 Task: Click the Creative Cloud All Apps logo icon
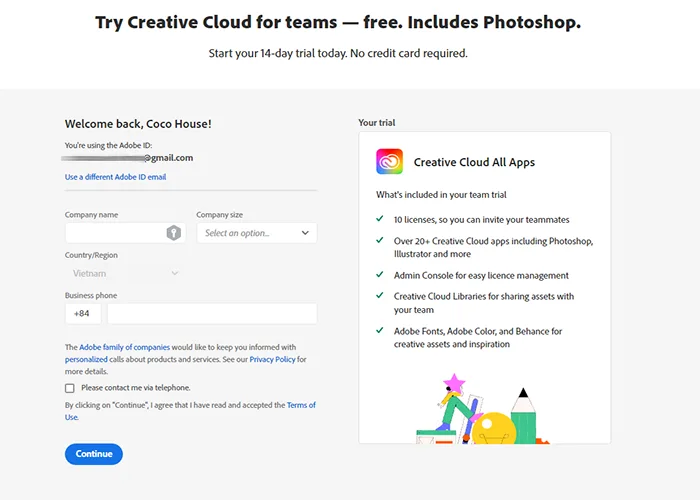389,161
